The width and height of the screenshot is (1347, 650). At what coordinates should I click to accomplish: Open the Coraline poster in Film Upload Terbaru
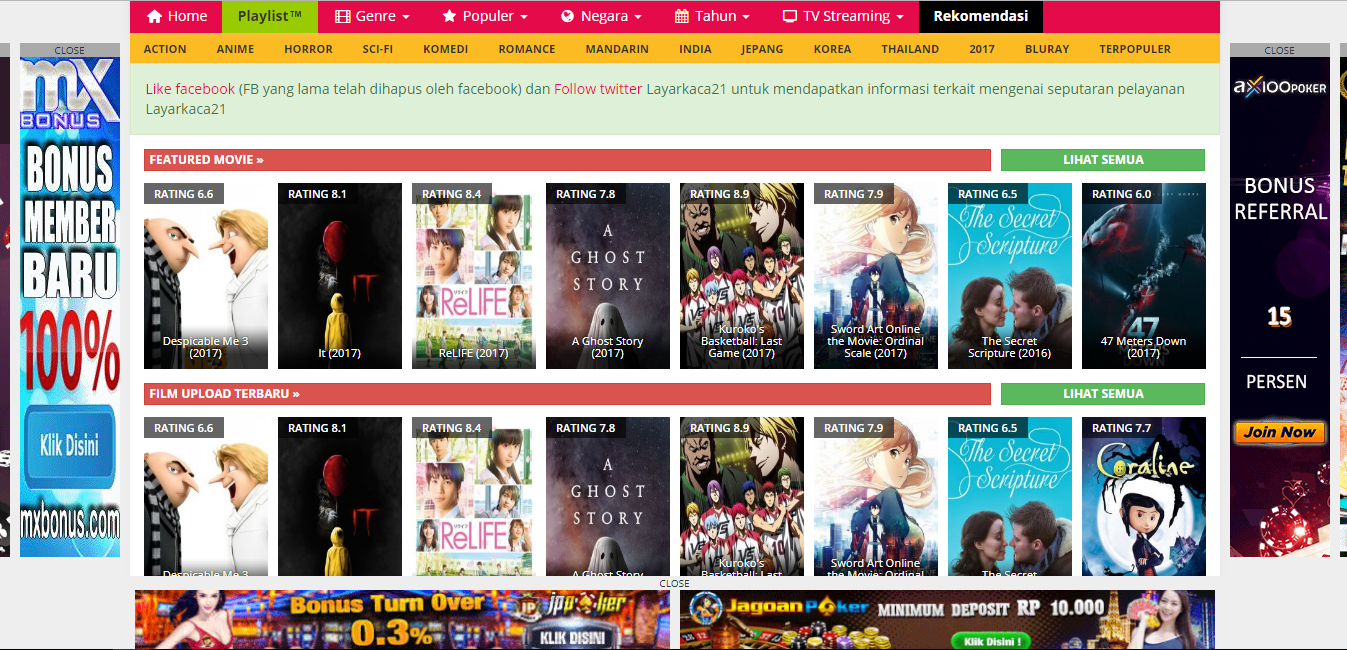pyautogui.click(x=1144, y=496)
